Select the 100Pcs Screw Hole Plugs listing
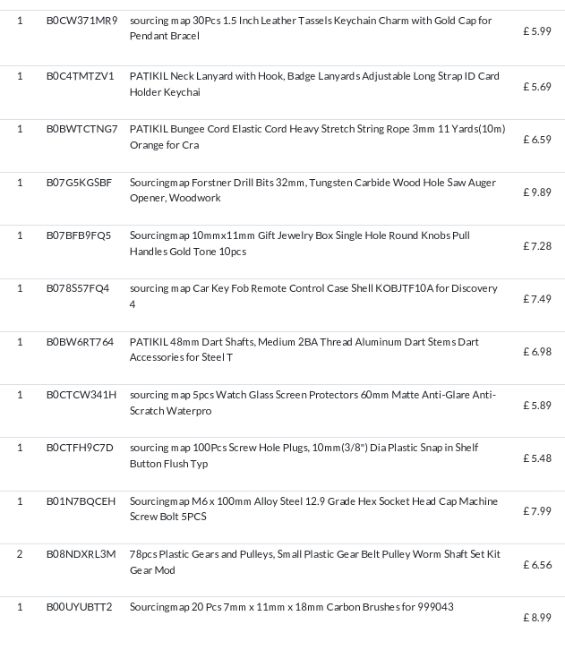Image resolution: width=565 pixels, height=650 pixels. tap(304, 456)
